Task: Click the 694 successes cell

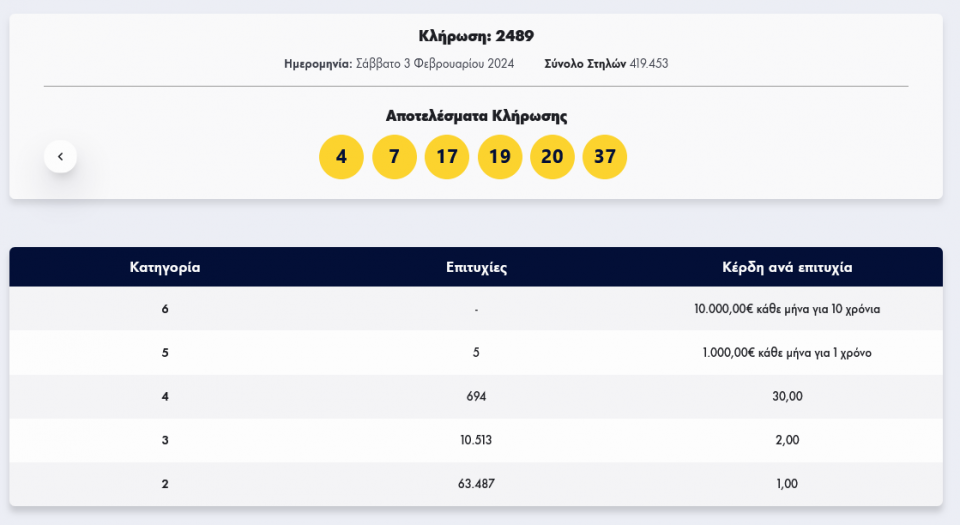Action: tap(476, 397)
